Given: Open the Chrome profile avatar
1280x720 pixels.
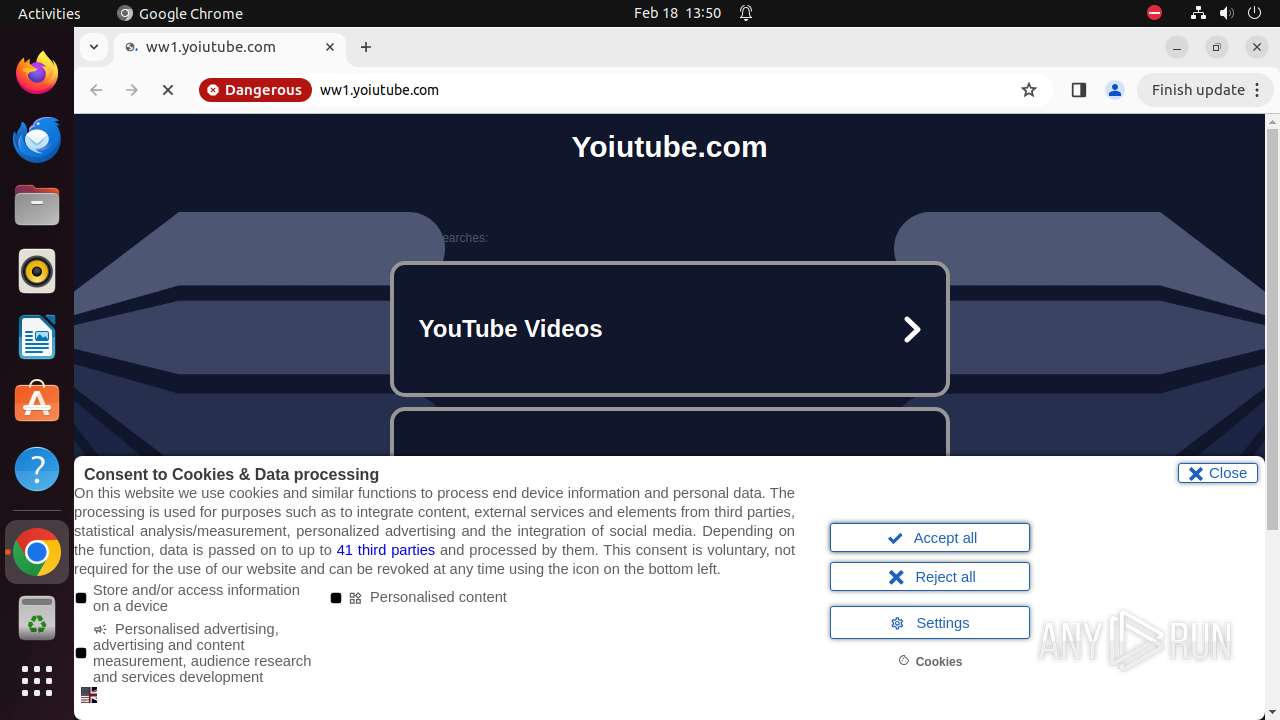Looking at the screenshot, I should (1115, 90).
